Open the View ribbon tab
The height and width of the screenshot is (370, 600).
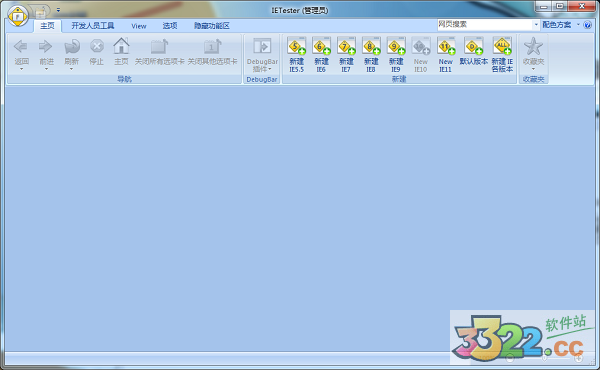[x=139, y=26]
